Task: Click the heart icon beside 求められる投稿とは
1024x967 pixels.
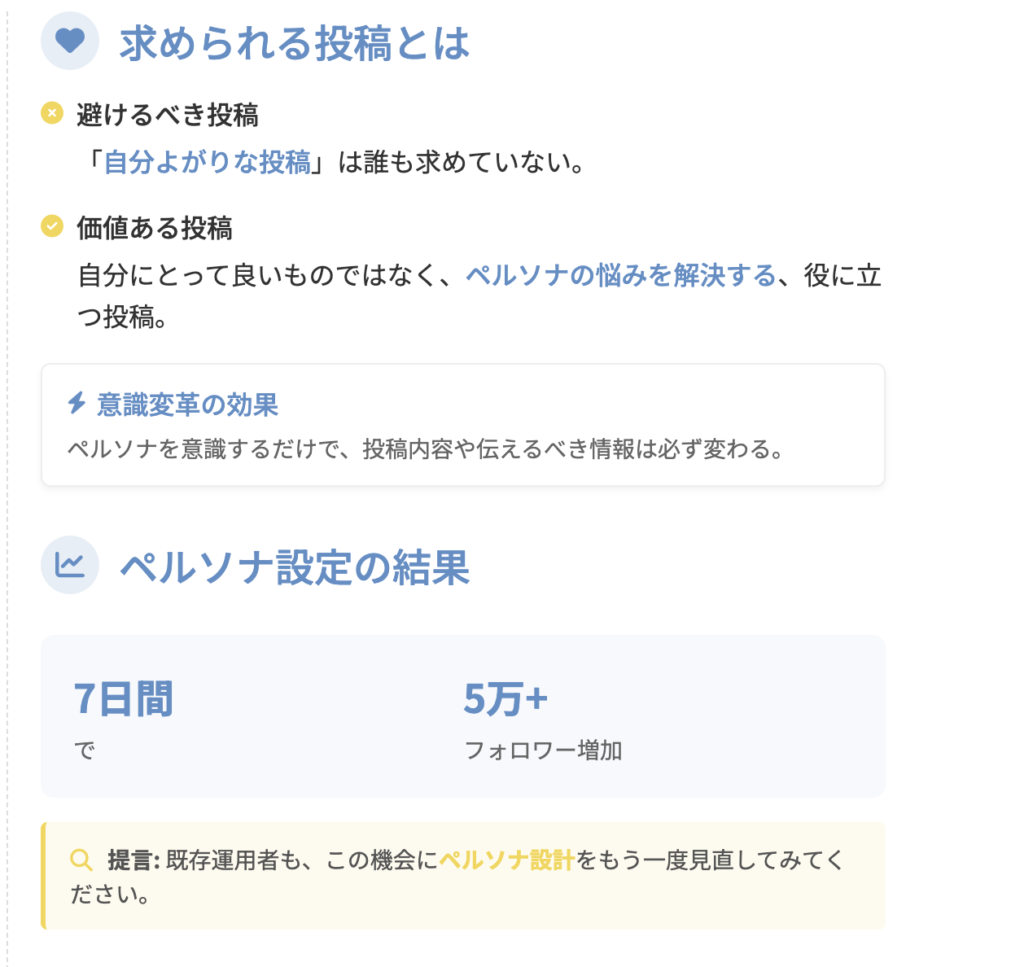Action: coord(69,41)
